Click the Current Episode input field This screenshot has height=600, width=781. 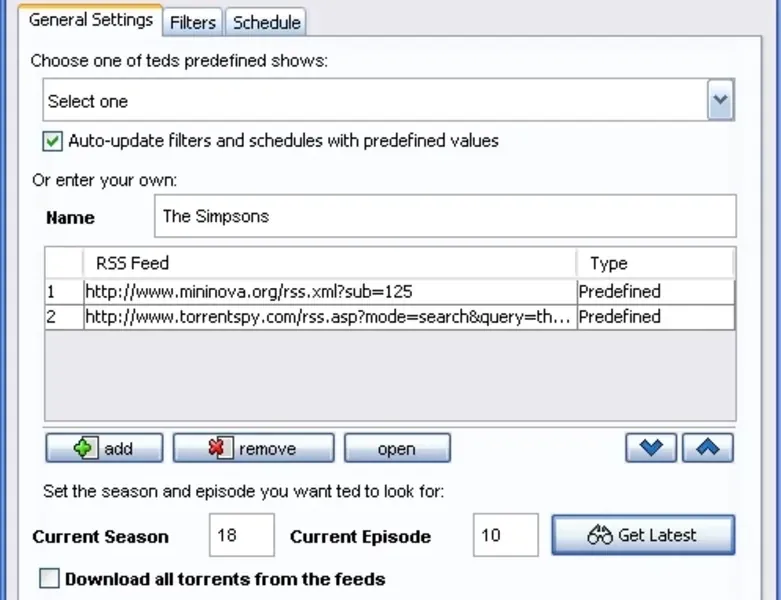[506, 535]
